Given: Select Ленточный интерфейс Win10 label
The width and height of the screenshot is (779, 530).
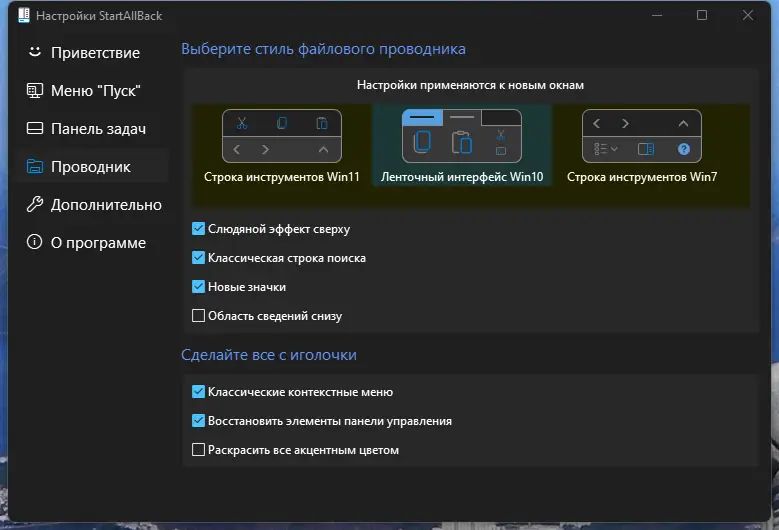Looking at the screenshot, I should click(x=462, y=177).
